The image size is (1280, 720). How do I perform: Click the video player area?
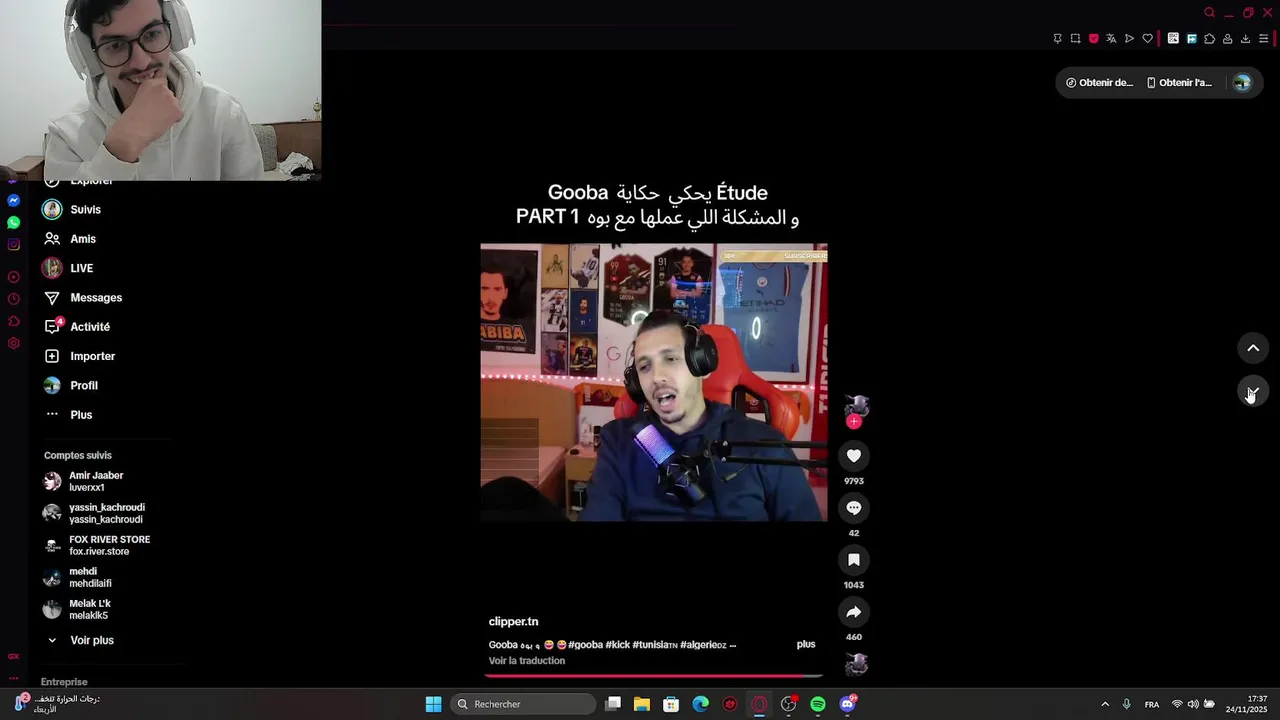(x=654, y=382)
